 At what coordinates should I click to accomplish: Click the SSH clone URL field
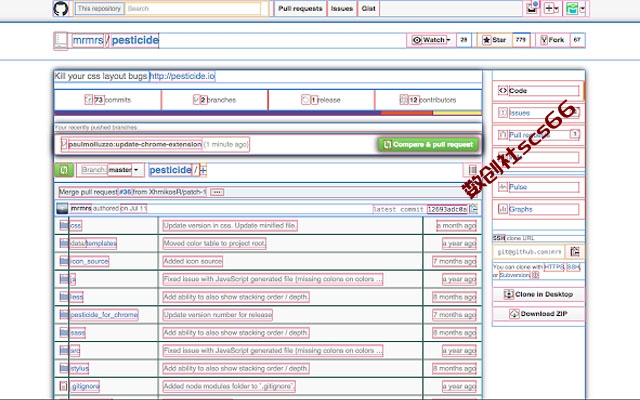click(529, 252)
